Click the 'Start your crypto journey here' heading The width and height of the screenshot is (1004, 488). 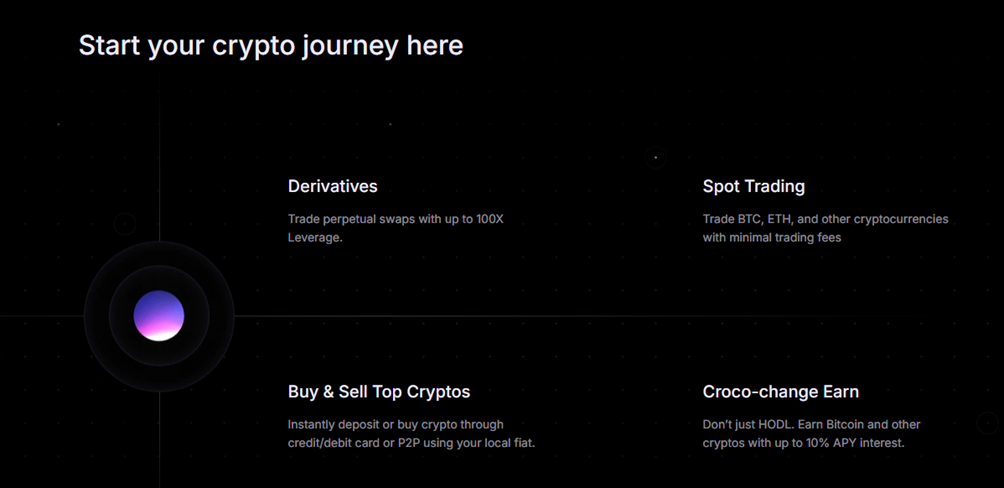(271, 46)
